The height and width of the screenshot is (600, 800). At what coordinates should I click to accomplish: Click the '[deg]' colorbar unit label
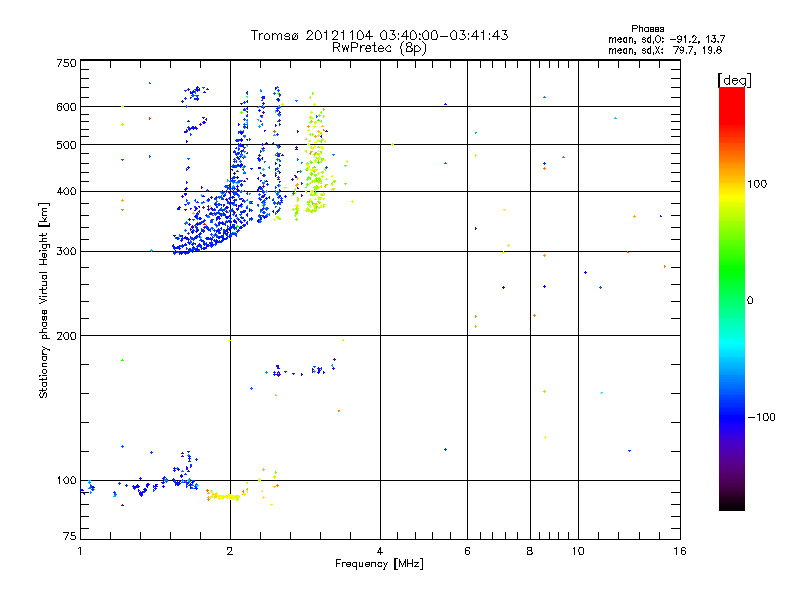pos(734,80)
